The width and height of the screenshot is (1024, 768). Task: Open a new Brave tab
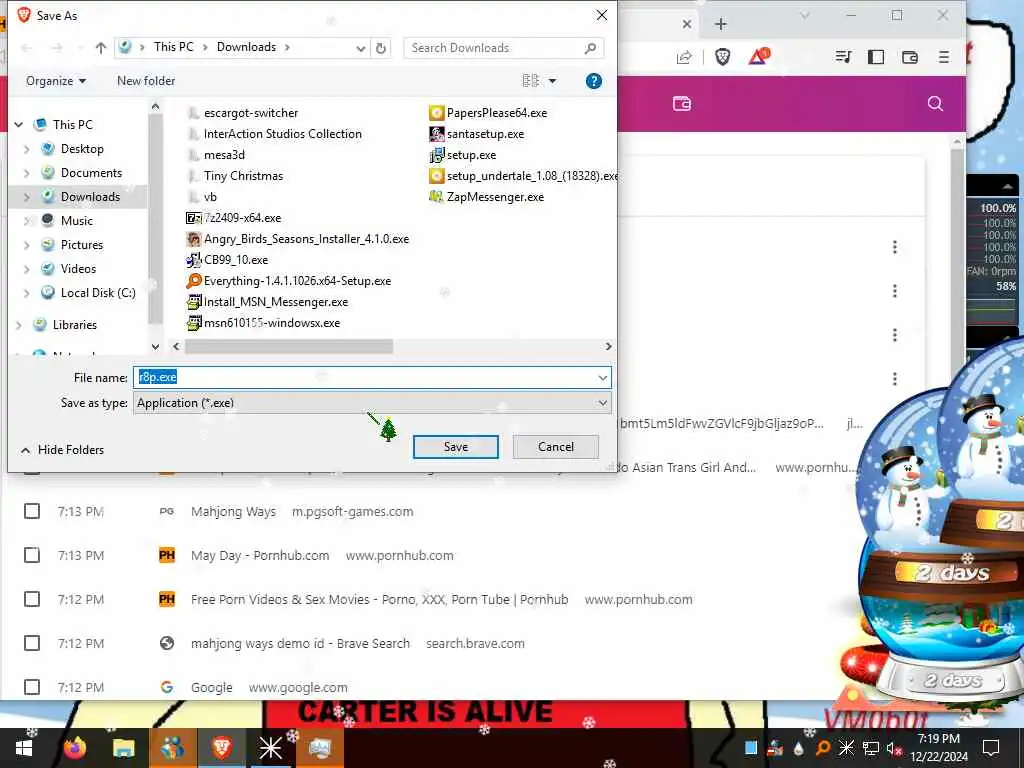coord(720,24)
